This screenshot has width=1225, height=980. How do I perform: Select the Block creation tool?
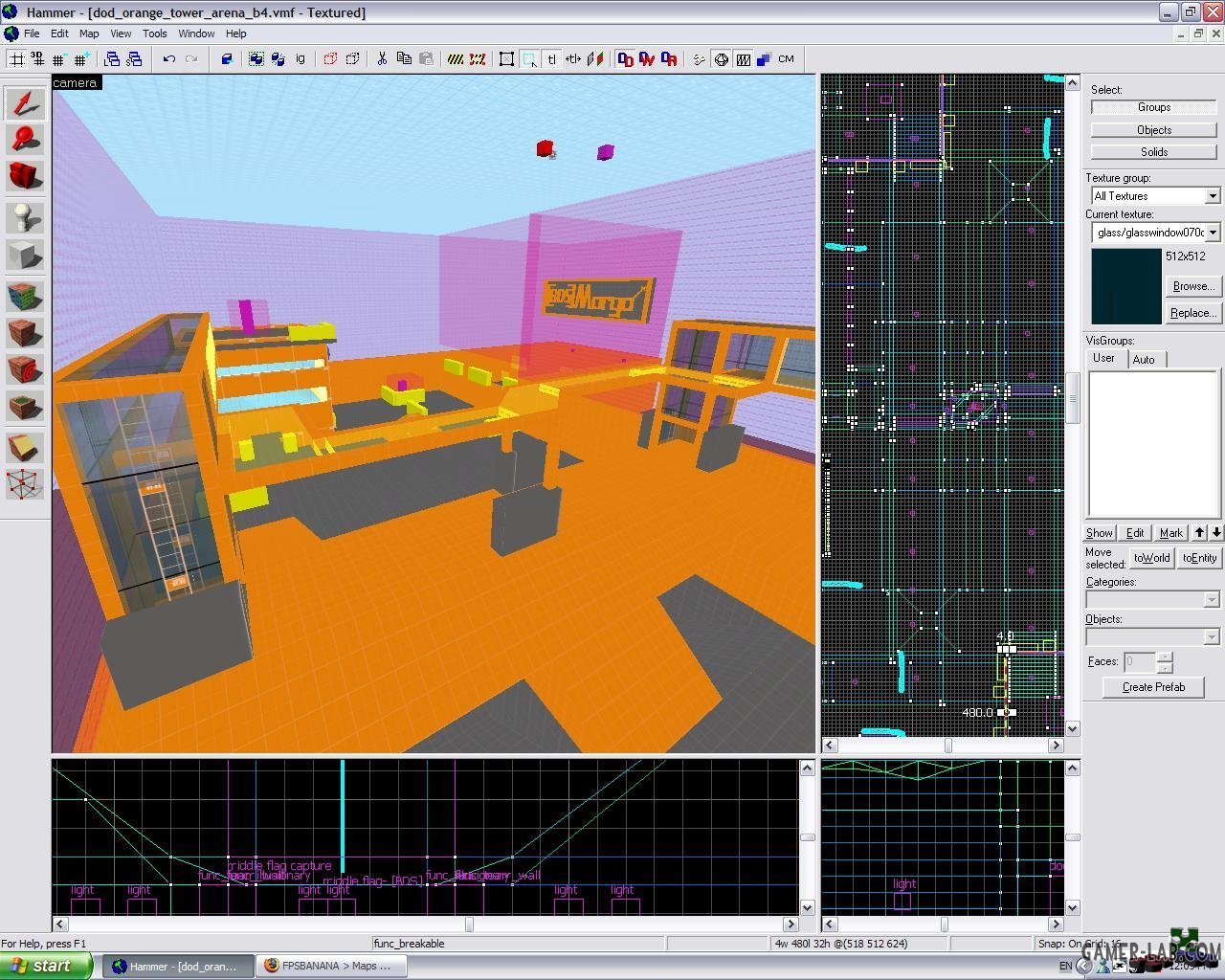[x=25, y=256]
